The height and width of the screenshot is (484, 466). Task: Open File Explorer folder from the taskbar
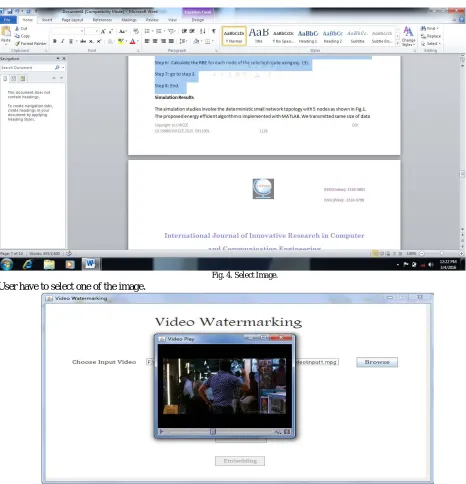49,264
